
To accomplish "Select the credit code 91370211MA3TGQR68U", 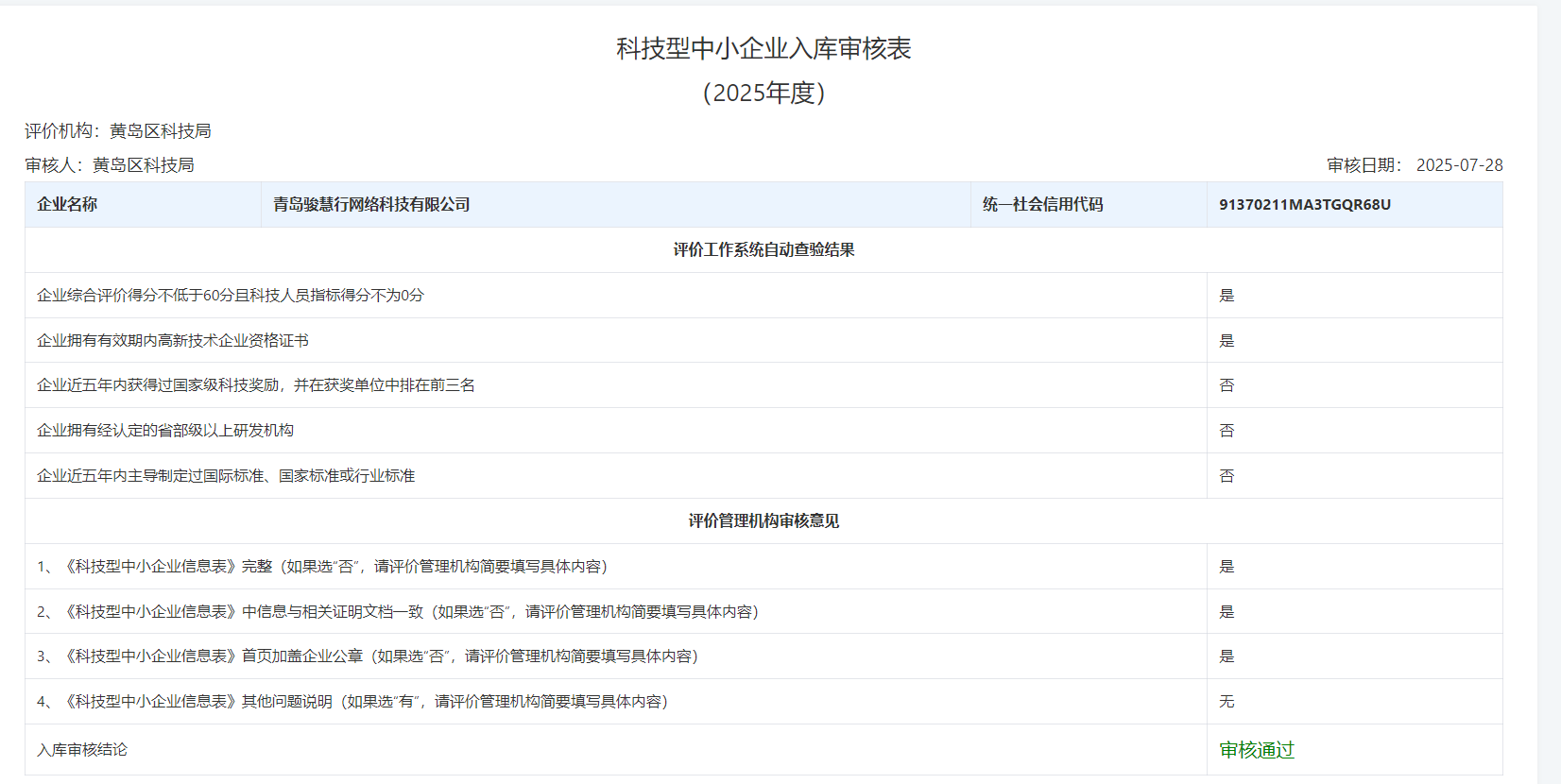I will (1304, 205).
